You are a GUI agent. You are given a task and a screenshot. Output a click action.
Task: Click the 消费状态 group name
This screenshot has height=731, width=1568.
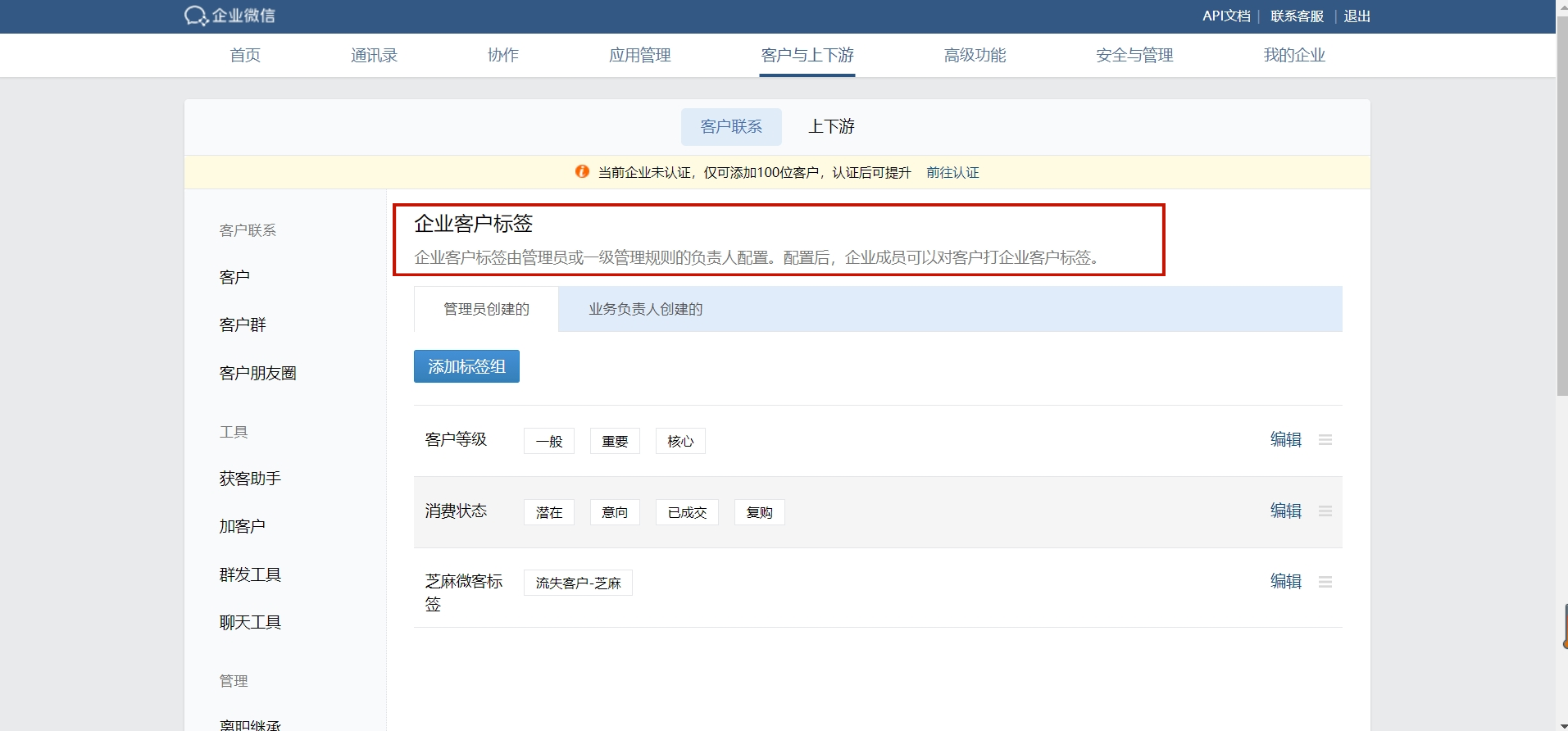click(456, 511)
